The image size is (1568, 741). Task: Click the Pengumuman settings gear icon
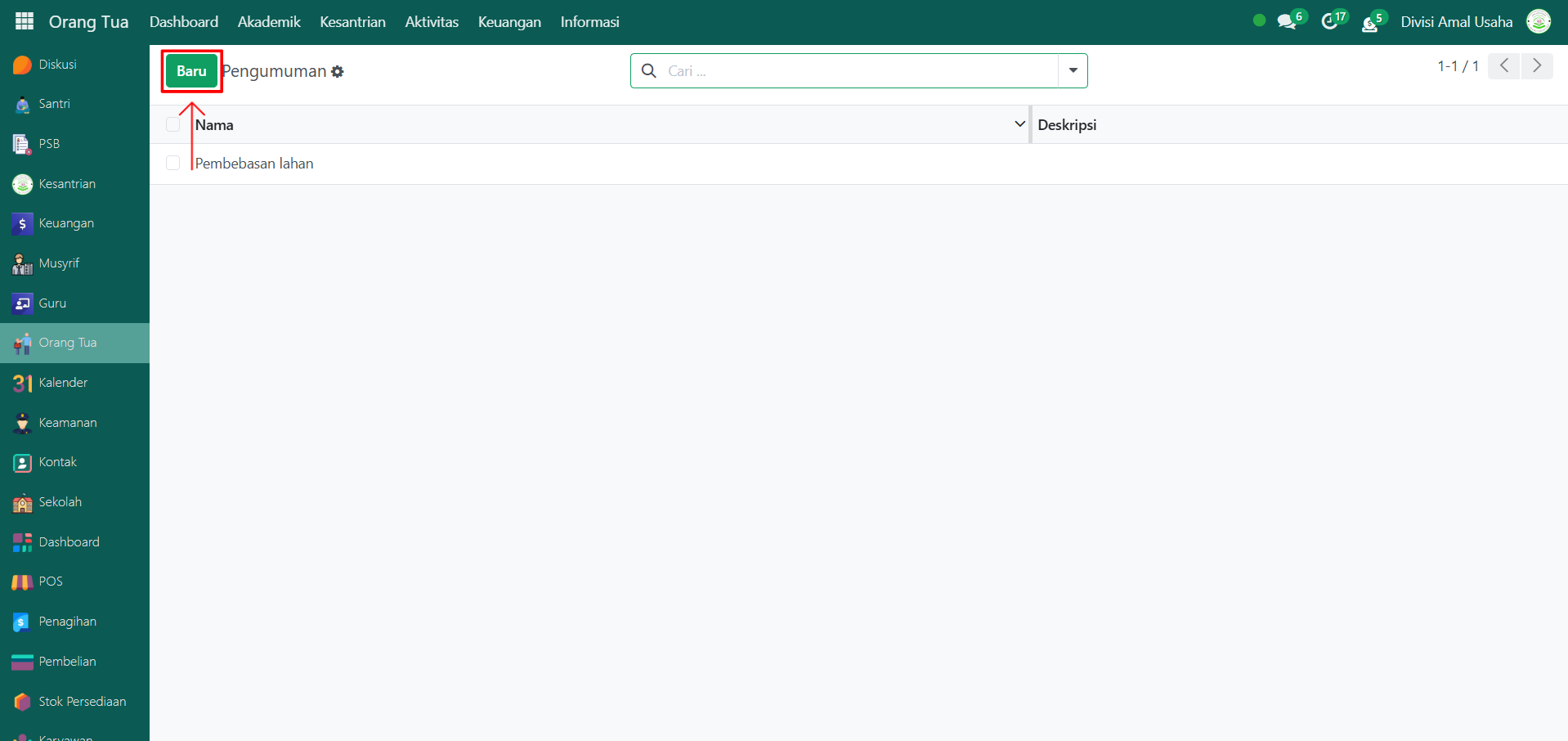point(338,72)
